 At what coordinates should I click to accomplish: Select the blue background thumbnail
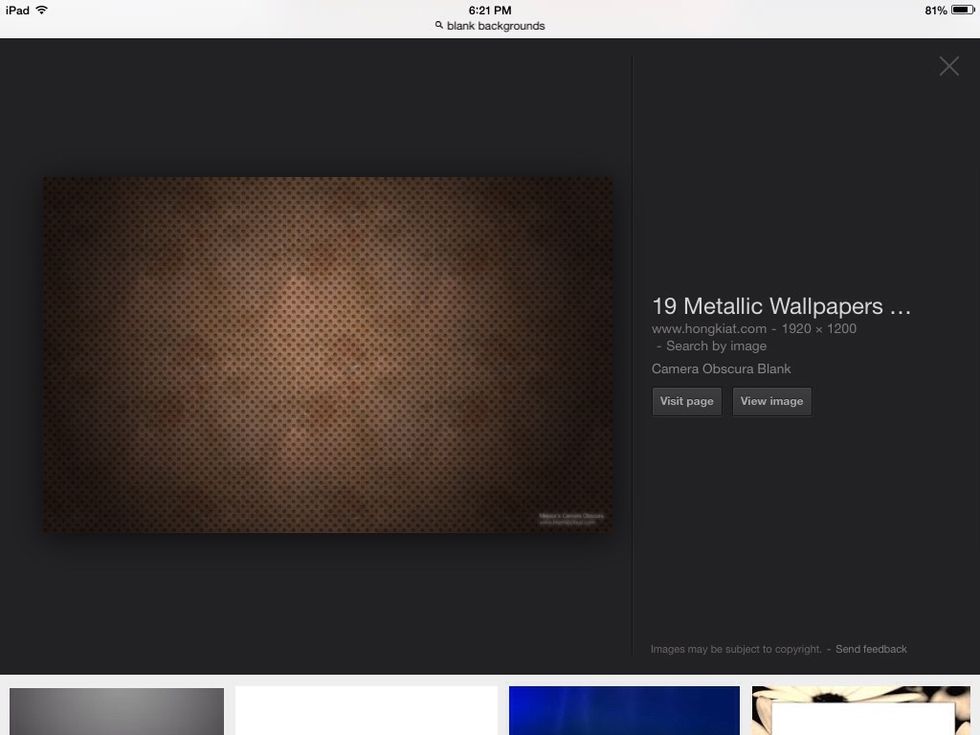pos(624,711)
